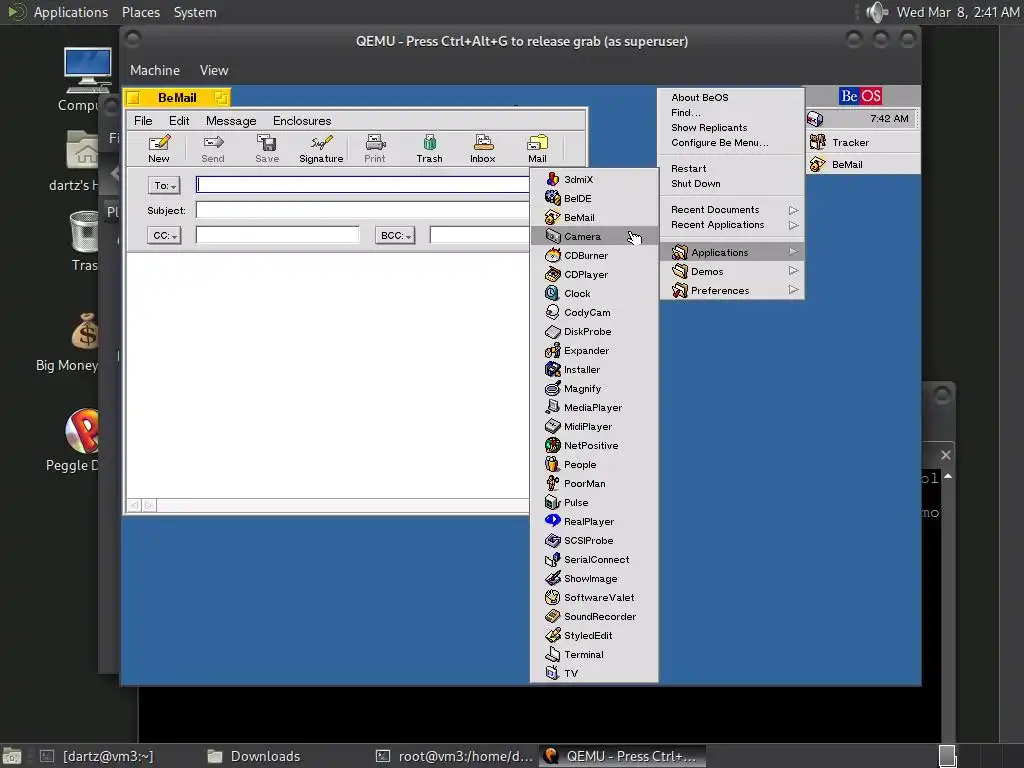The width and height of the screenshot is (1024, 768).
Task: Launch Magnify from the menu
Action: tap(594, 388)
